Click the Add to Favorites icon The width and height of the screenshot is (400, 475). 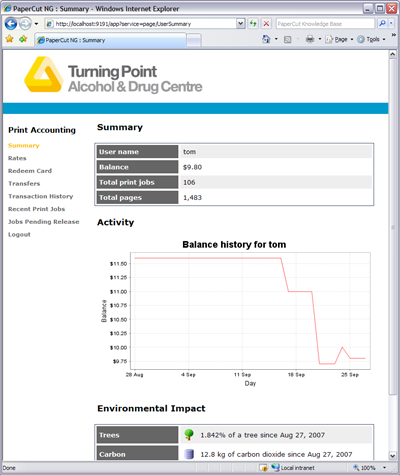click(23, 39)
